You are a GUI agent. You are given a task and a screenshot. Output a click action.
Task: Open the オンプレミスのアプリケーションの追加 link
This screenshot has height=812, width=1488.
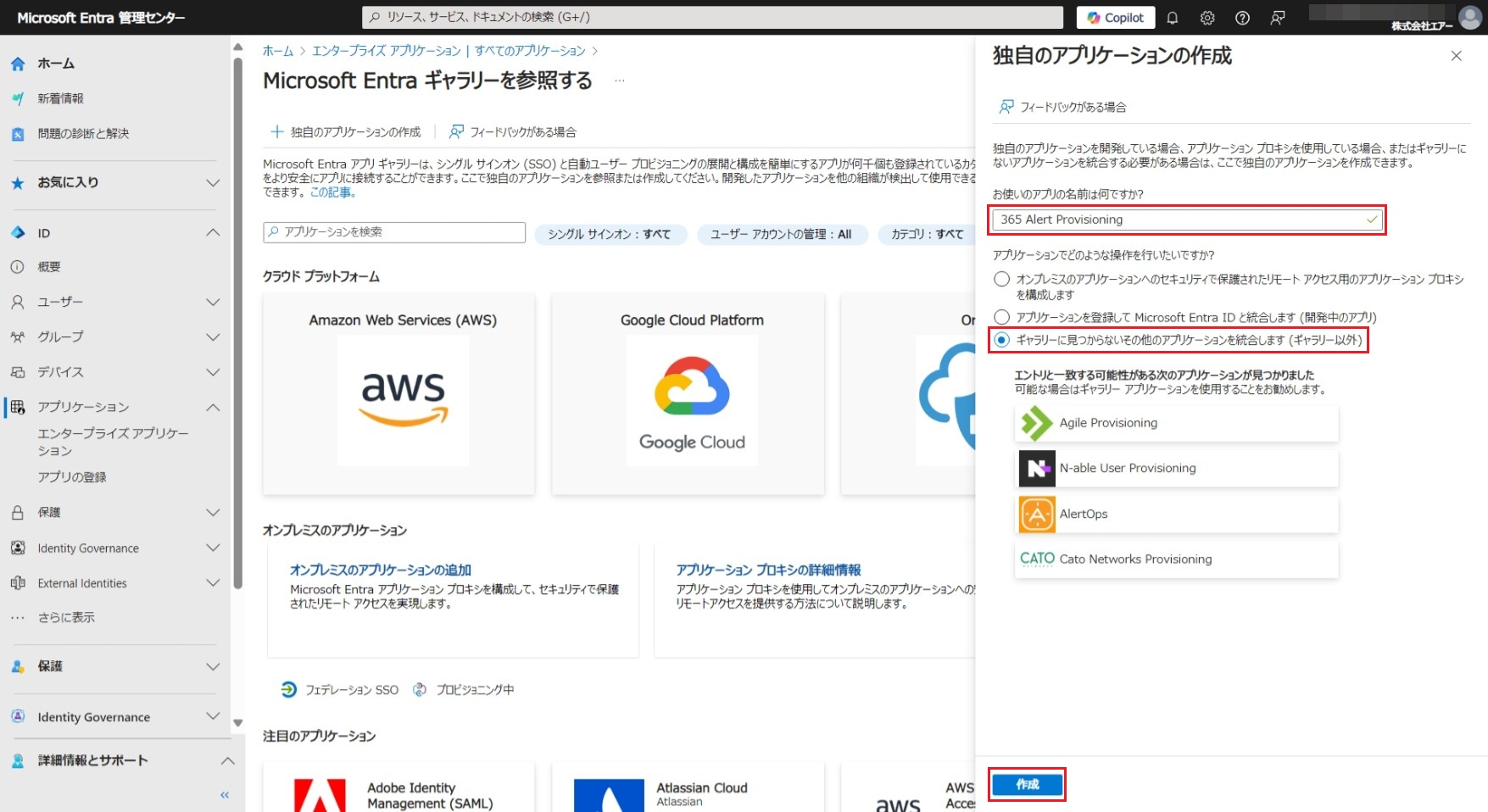coord(380,570)
